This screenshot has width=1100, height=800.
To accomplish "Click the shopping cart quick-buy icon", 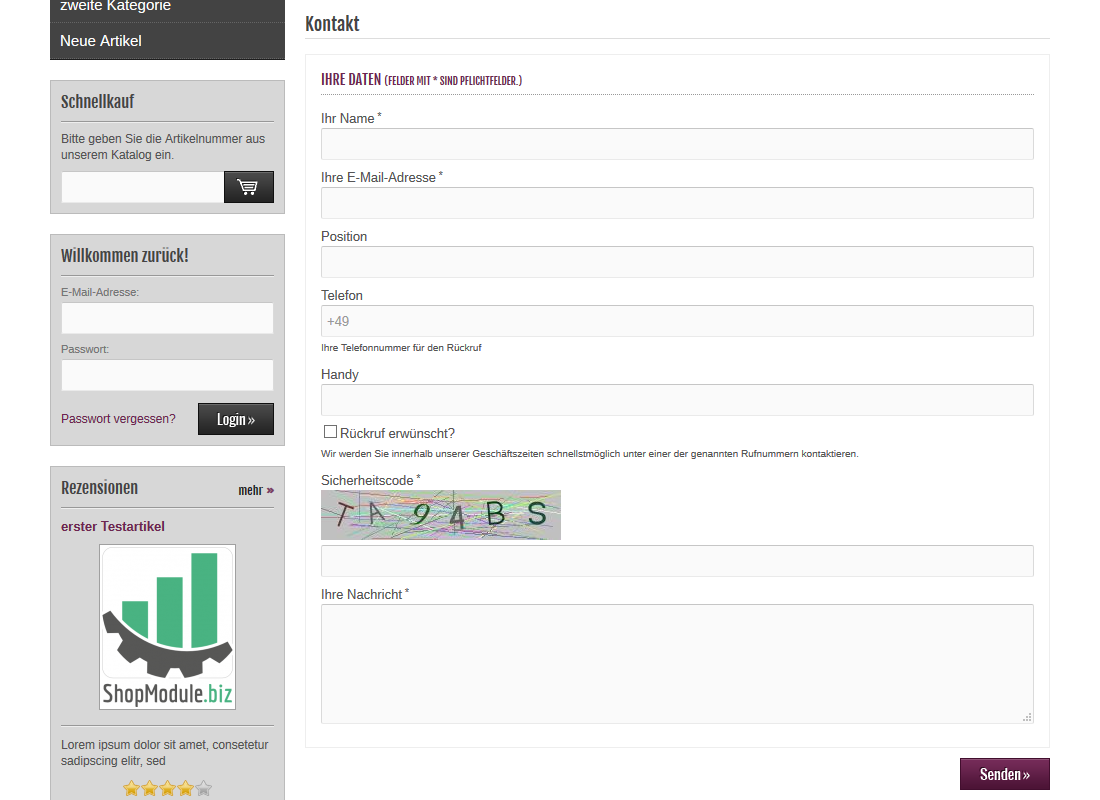I will (x=248, y=187).
